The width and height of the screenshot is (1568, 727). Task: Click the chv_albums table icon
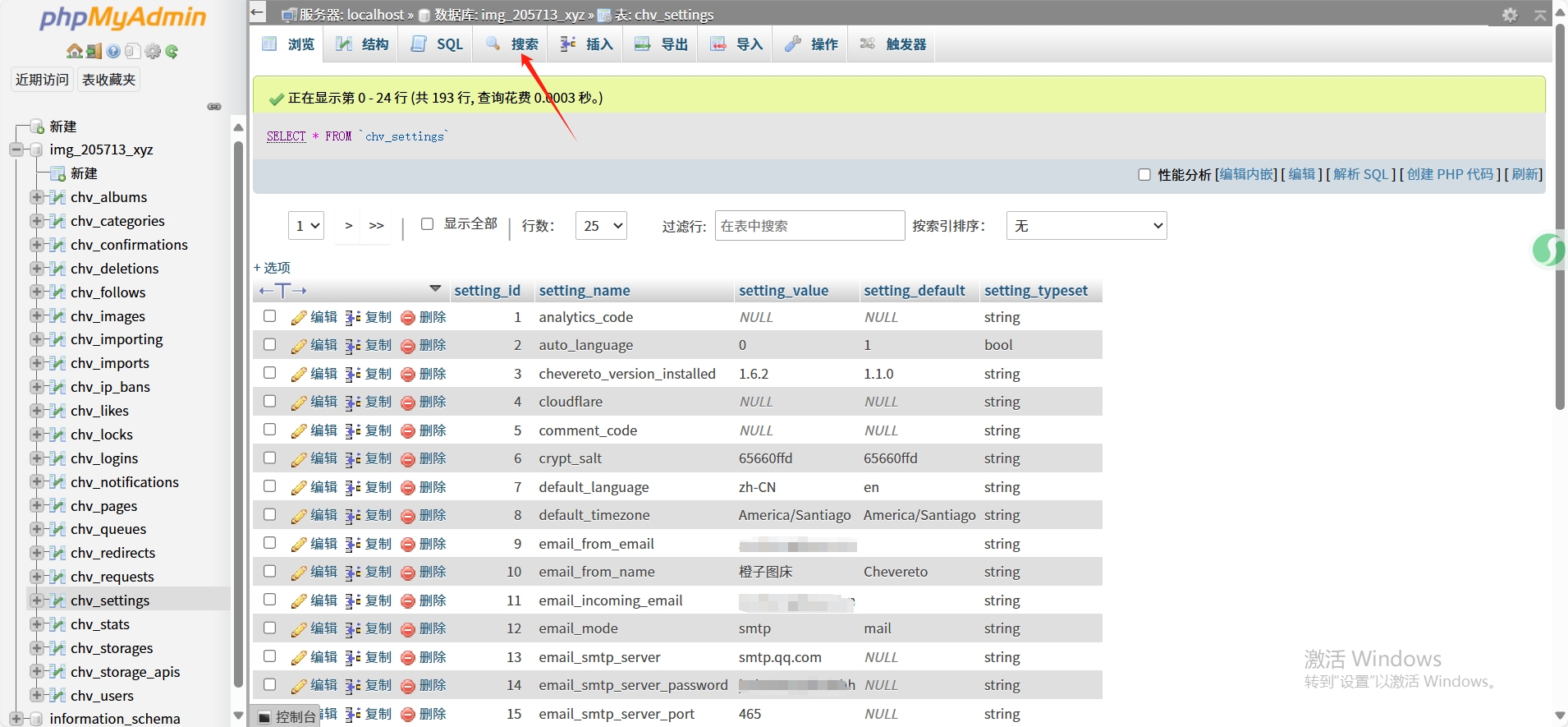(57, 197)
